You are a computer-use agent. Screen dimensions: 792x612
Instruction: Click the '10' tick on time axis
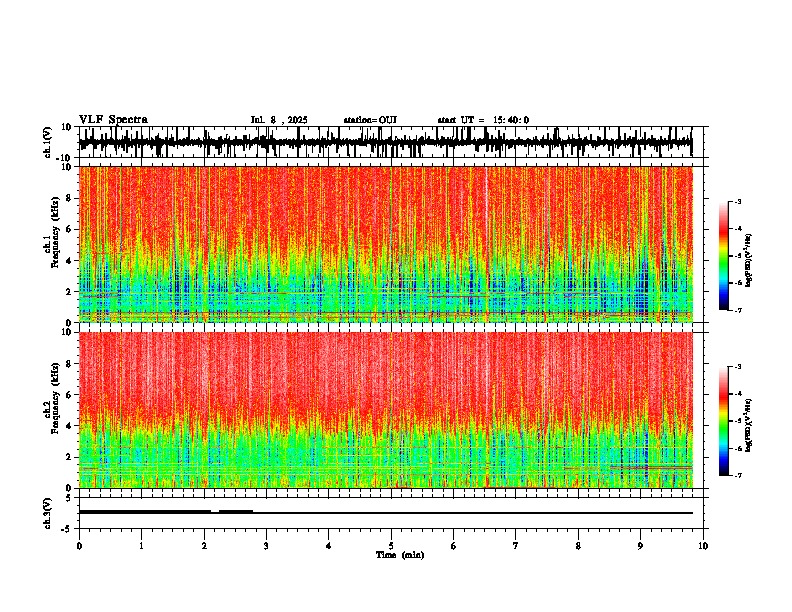703,546
